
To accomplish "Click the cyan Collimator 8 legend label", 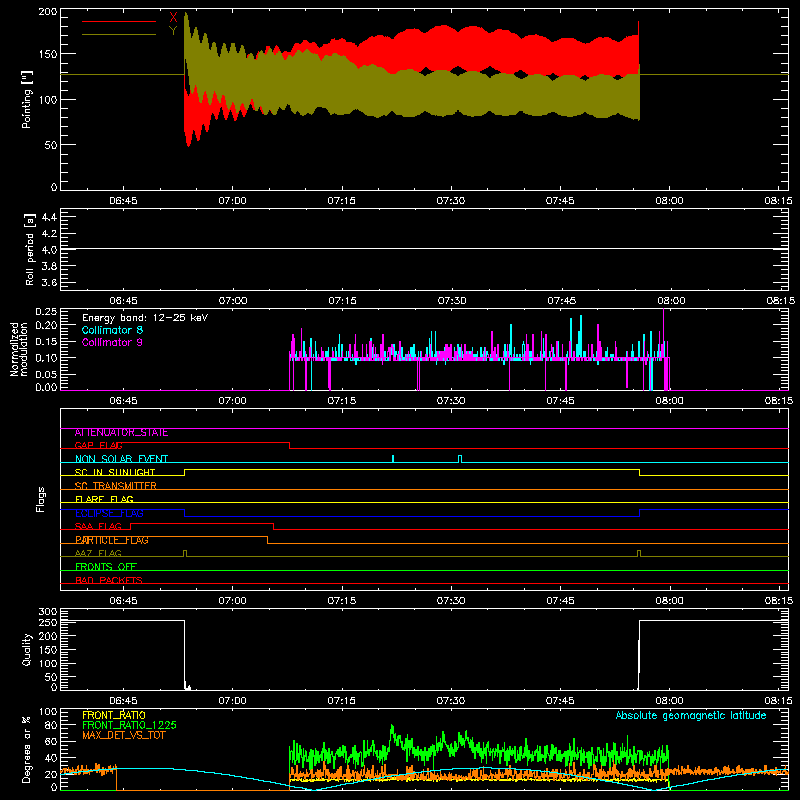I will click(112, 330).
